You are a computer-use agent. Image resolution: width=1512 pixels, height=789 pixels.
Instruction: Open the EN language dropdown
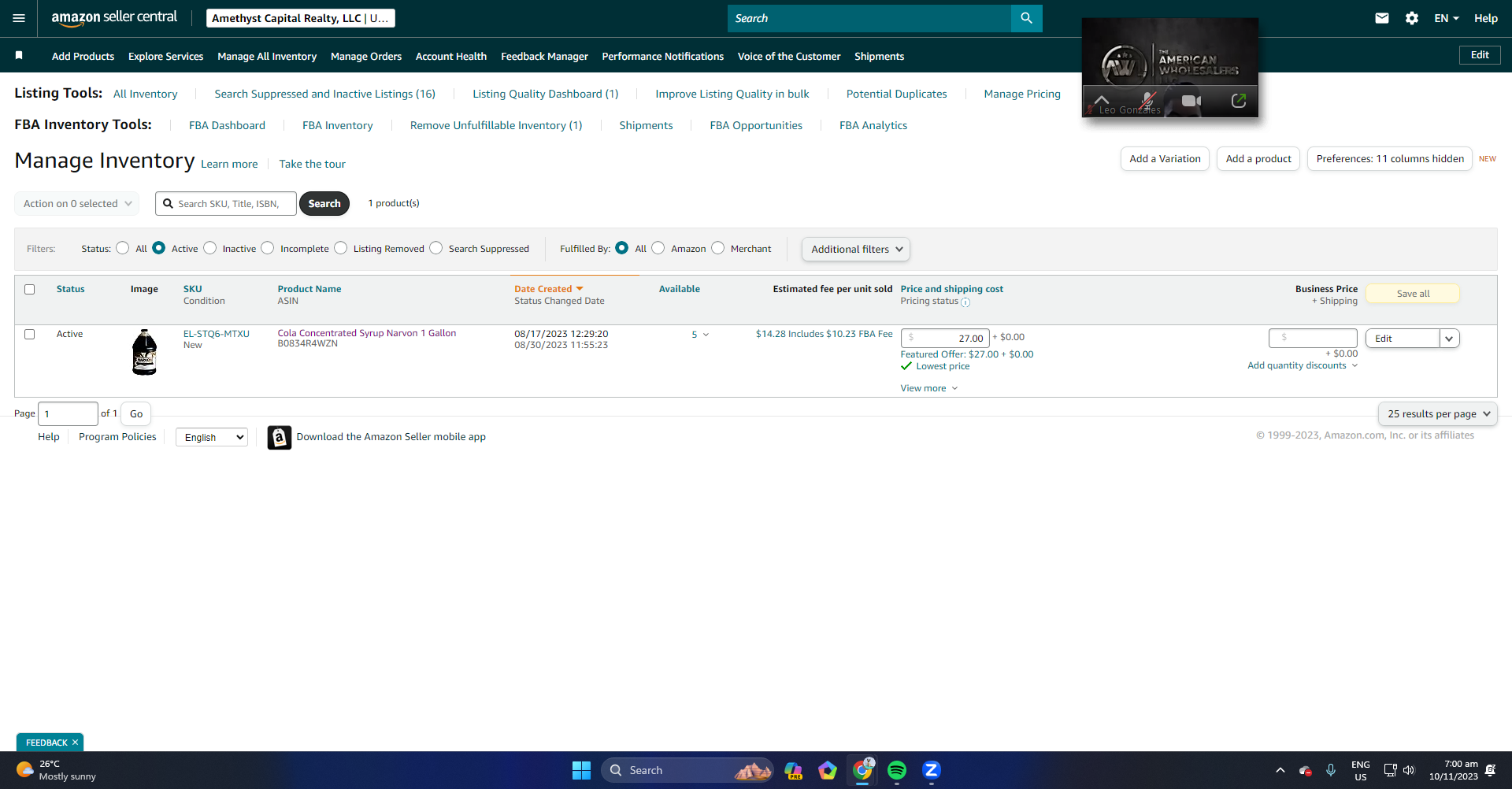click(1447, 18)
